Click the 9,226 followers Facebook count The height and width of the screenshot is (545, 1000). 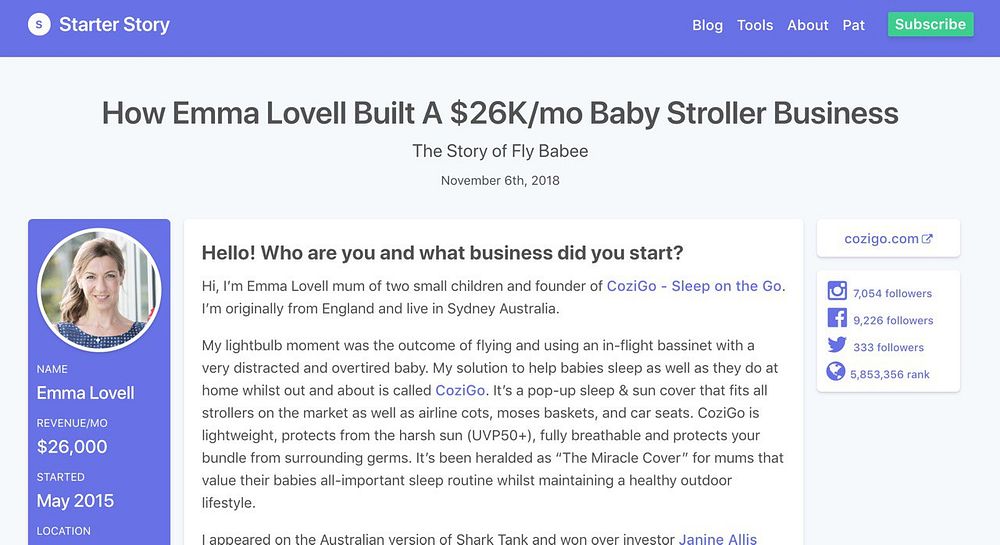pos(893,320)
